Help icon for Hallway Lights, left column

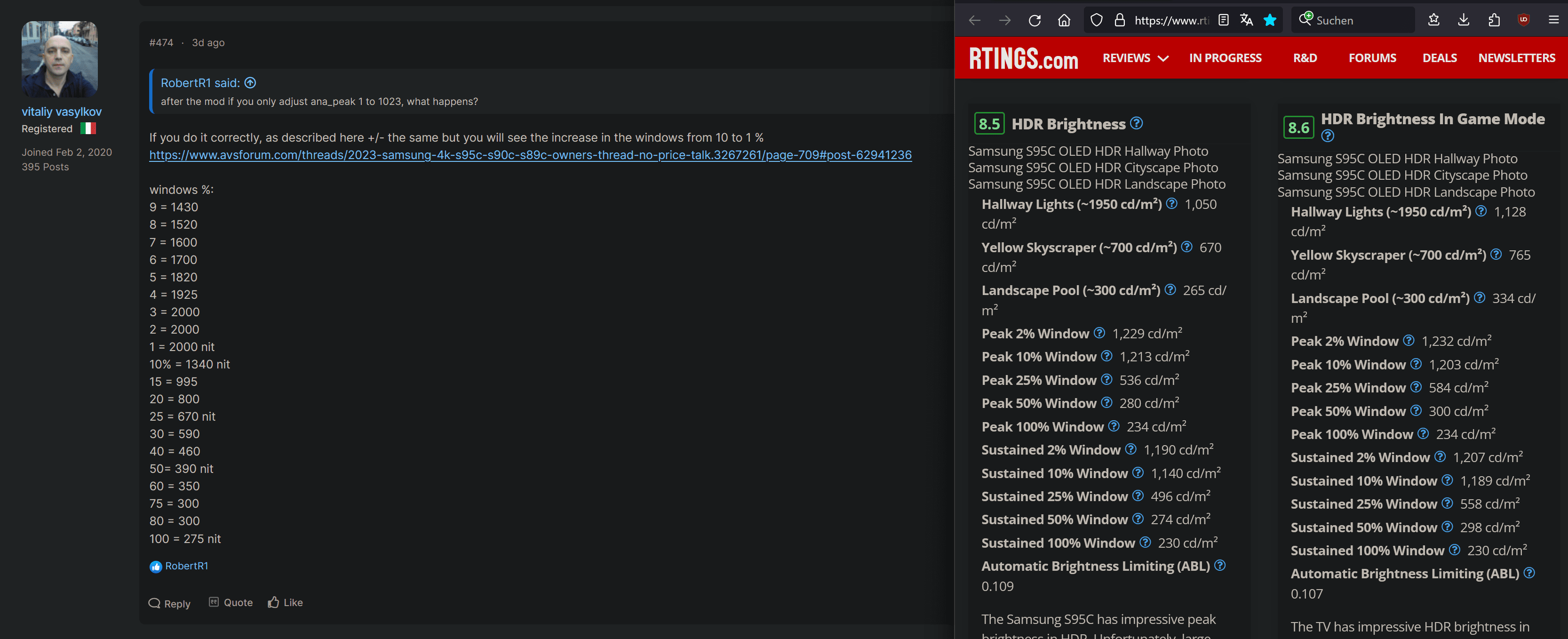click(1172, 203)
